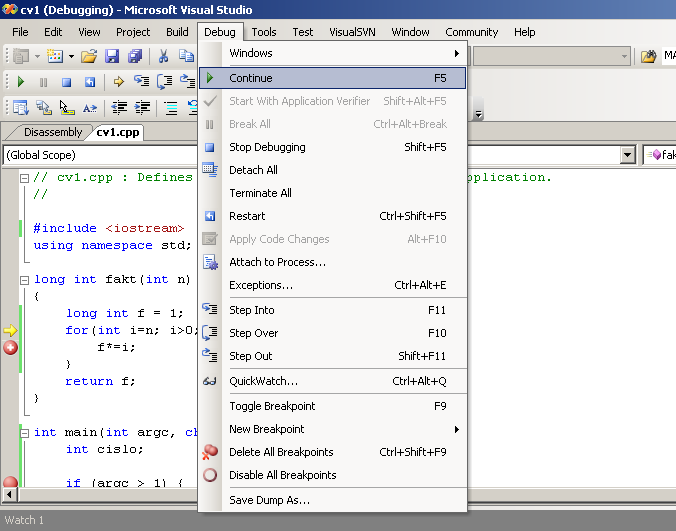Choose Step Out menu entry
This screenshot has height=531, width=676.
(332, 356)
